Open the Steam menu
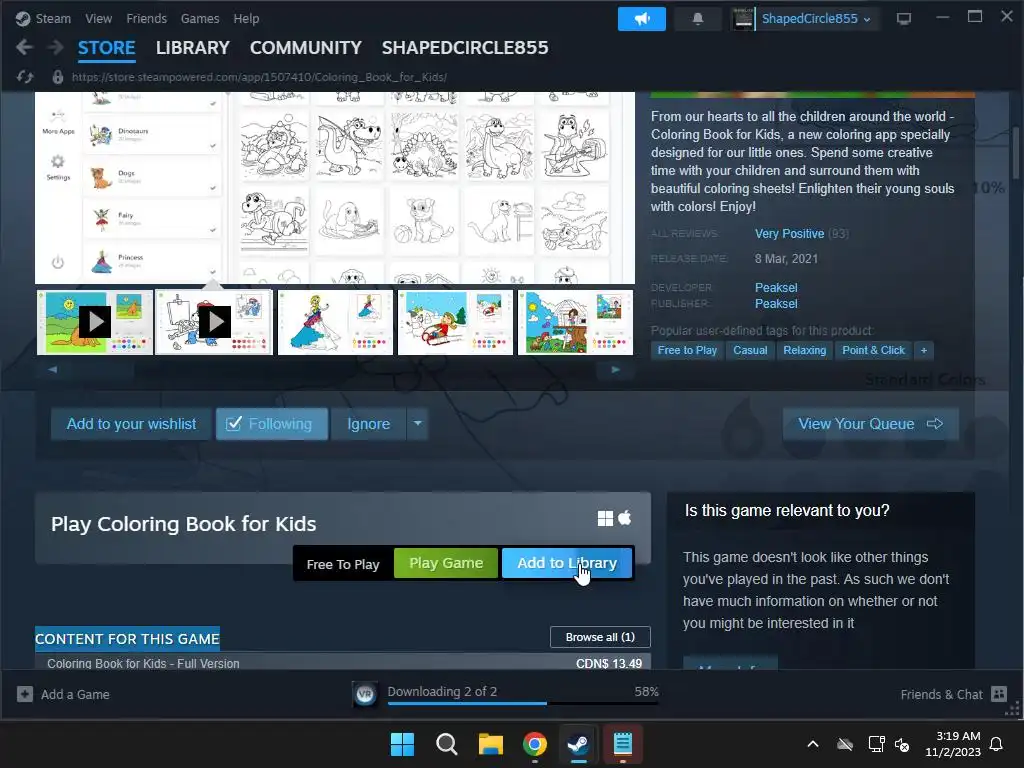The height and width of the screenshot is (768, 1024). click(x=53, y=19)
